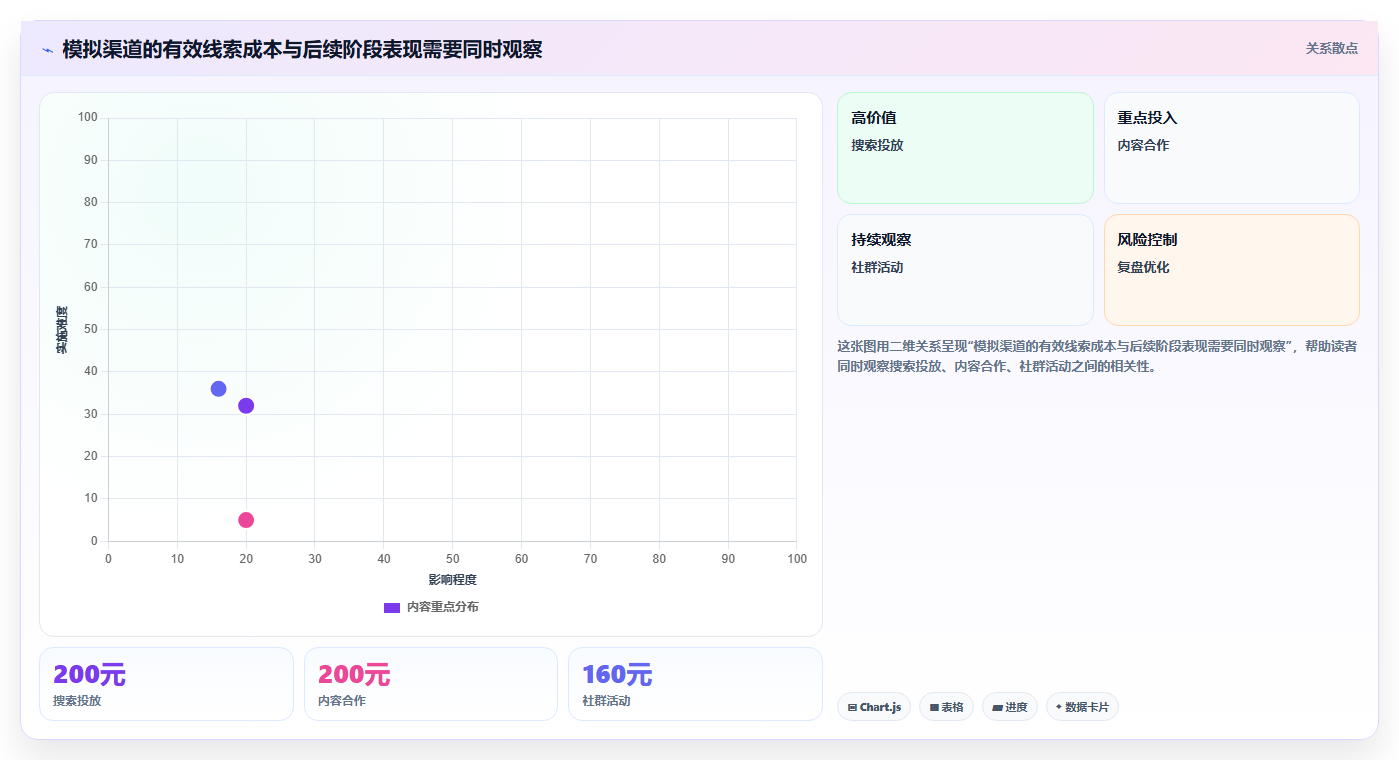Click the 实施难度 y-axis label
The width and height of the screenshot is (1399, 760).
pyautogui.click(x=62, y=330)
